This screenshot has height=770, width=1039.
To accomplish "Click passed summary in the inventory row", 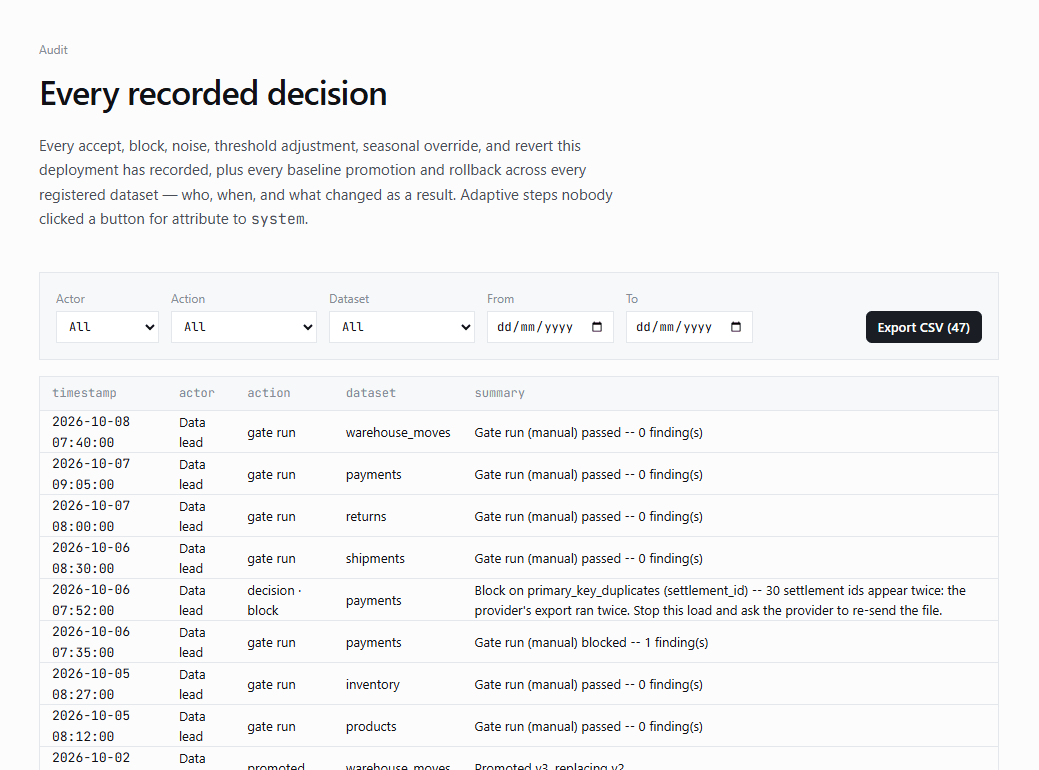I will pyautogui.click(x=588, y=685).
